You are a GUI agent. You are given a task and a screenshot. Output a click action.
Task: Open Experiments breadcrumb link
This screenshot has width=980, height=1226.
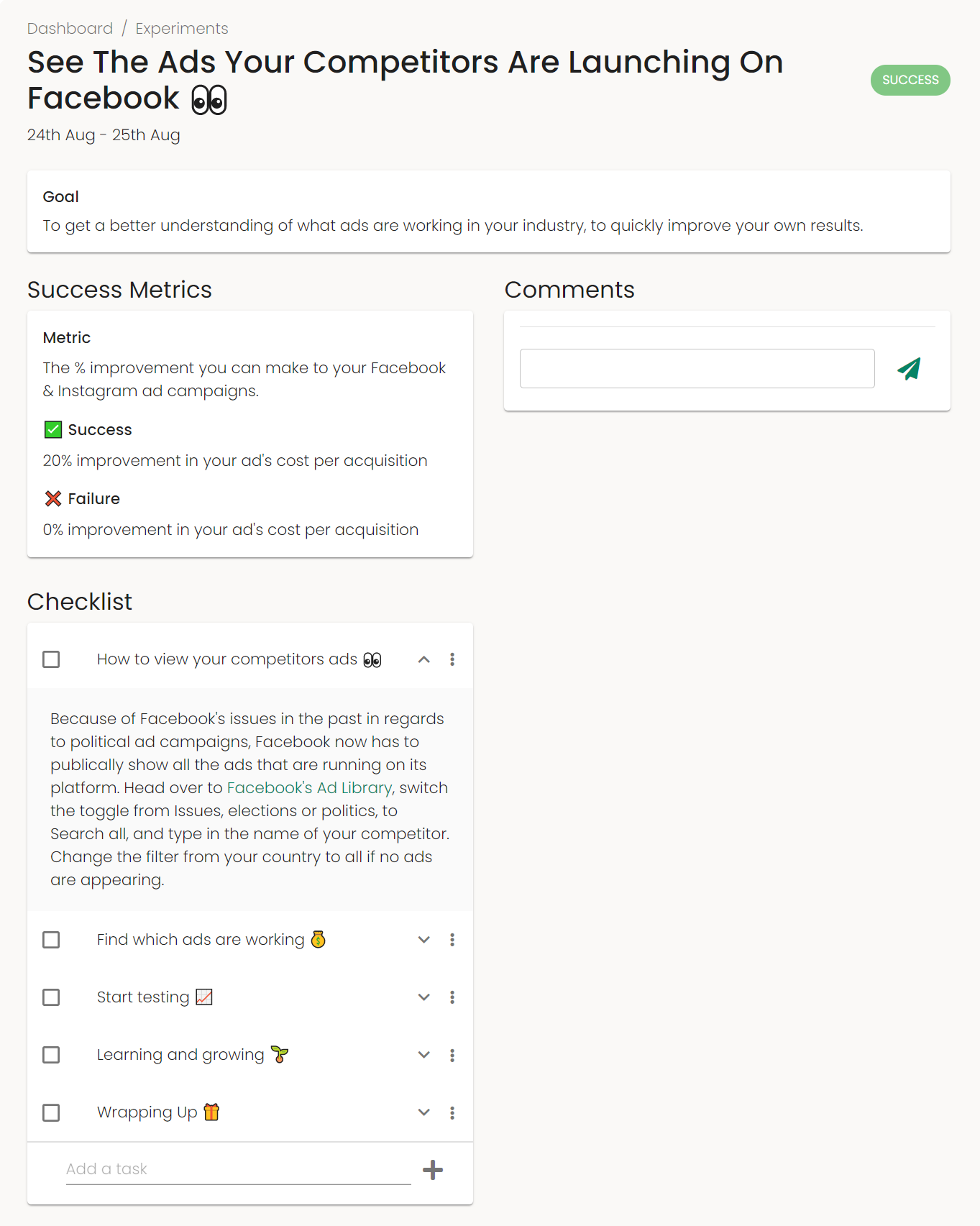click(182, 29)
